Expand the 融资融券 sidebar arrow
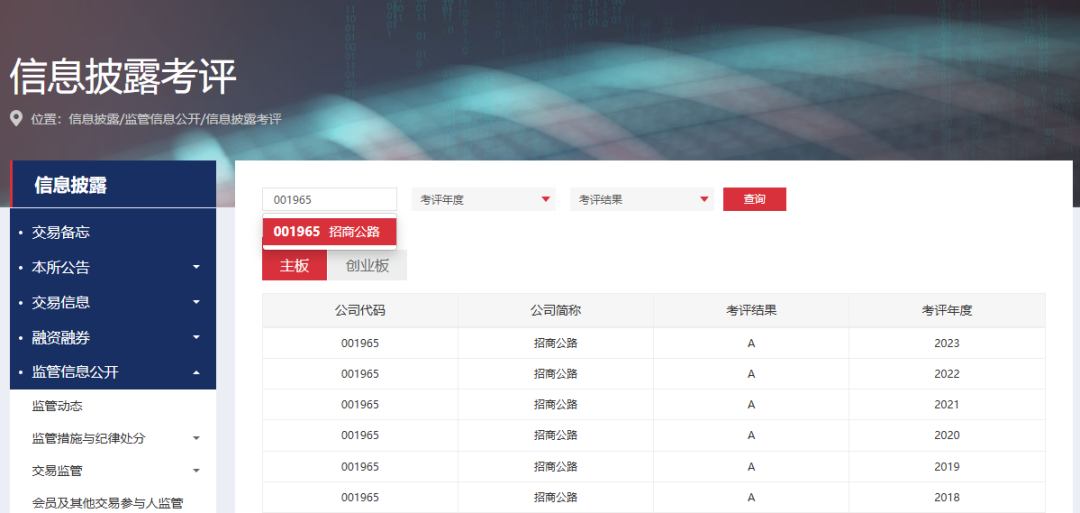This screenshot has width=1080, height=513. 196,337
